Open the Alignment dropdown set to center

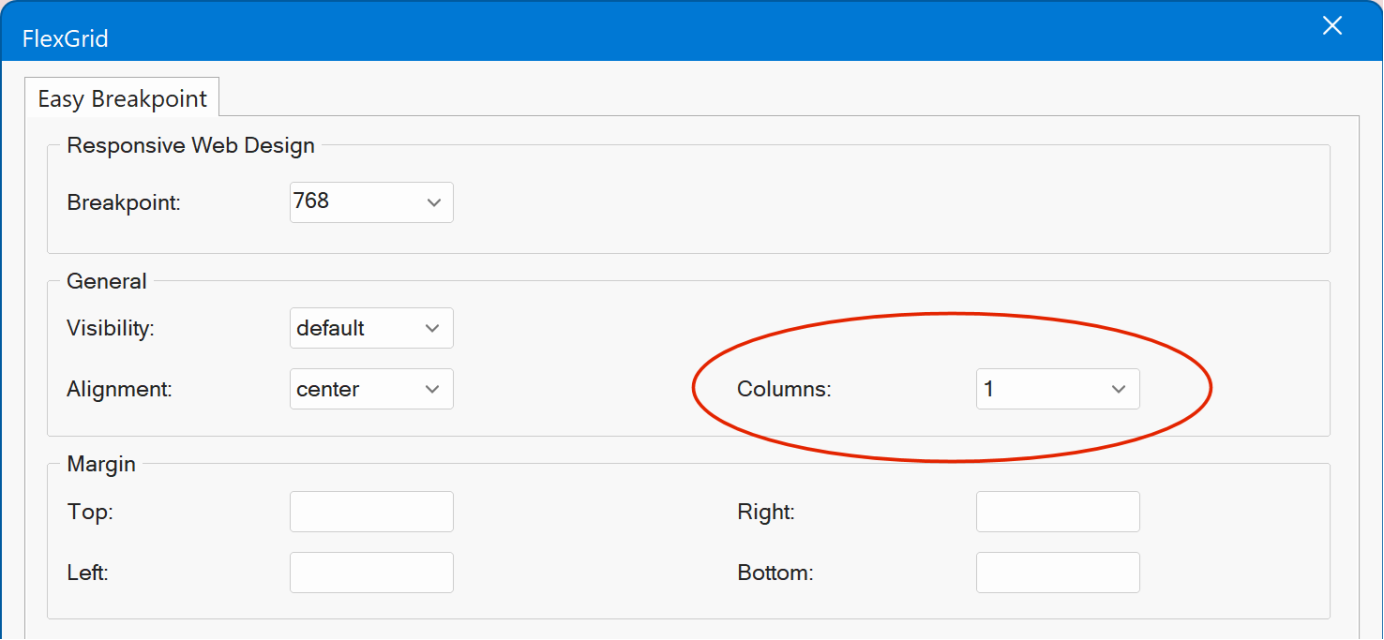(371, 389)
